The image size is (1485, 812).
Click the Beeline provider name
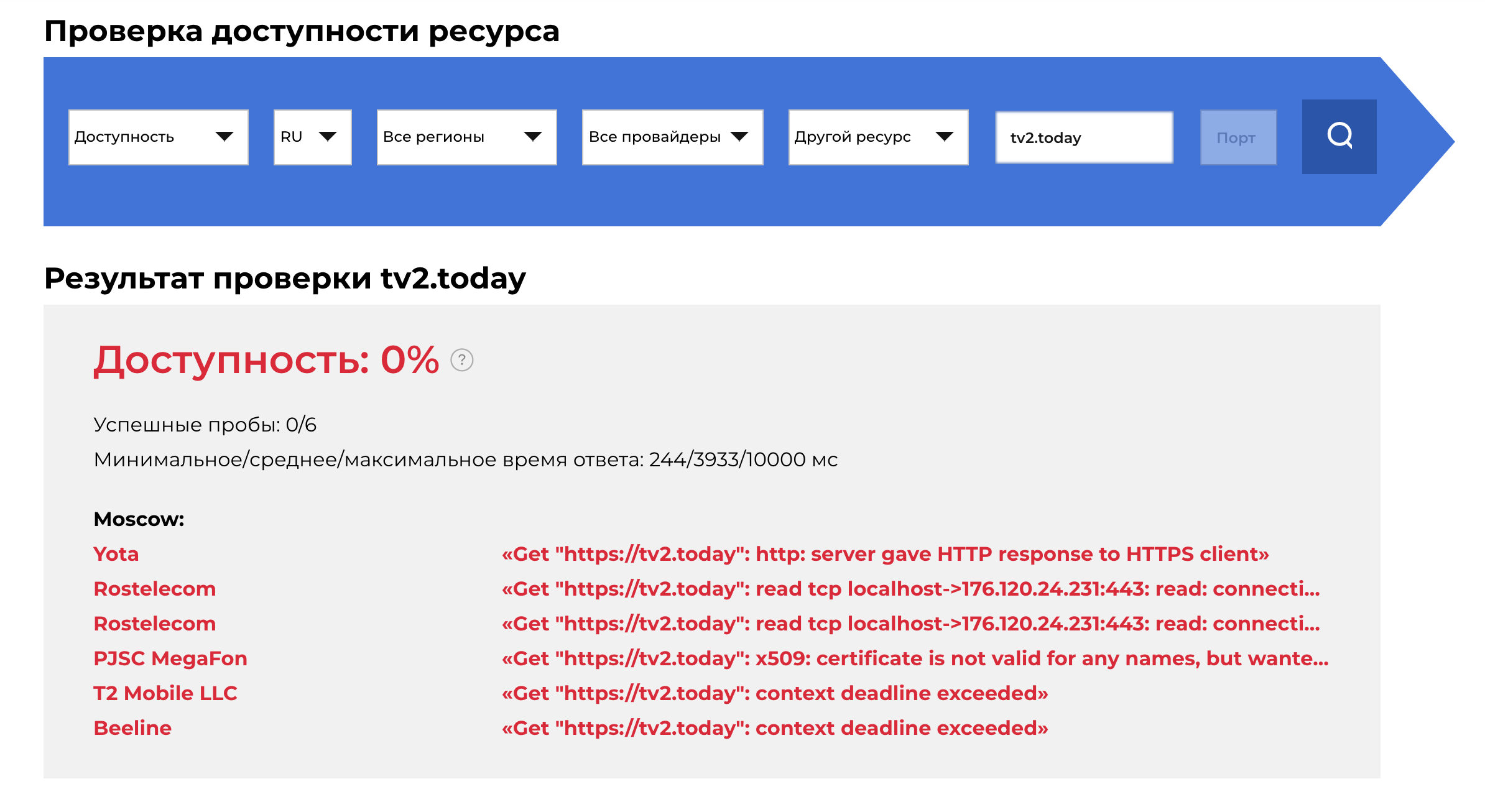point(132,728)
